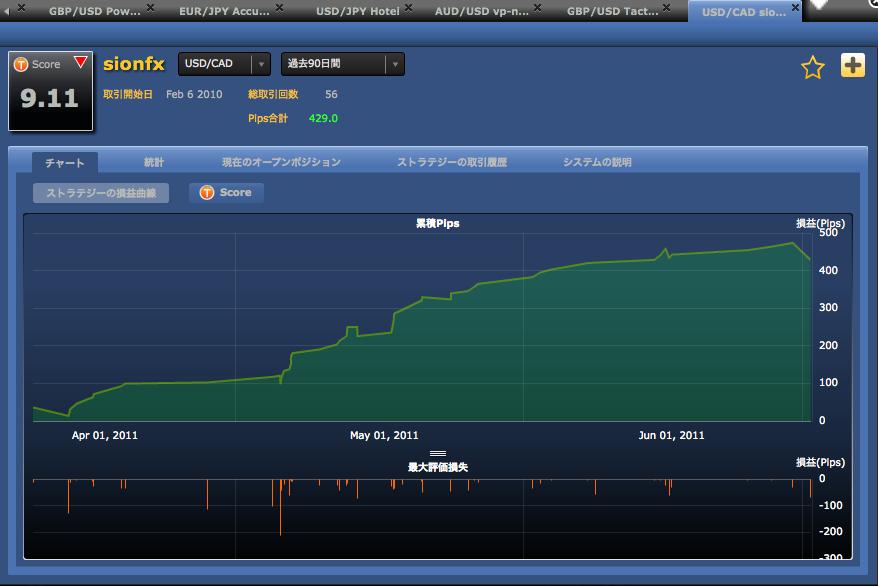Open the 現在のオープンポジション tab
The width and height of the screenshot is (878, 586).
click(281, 162)
